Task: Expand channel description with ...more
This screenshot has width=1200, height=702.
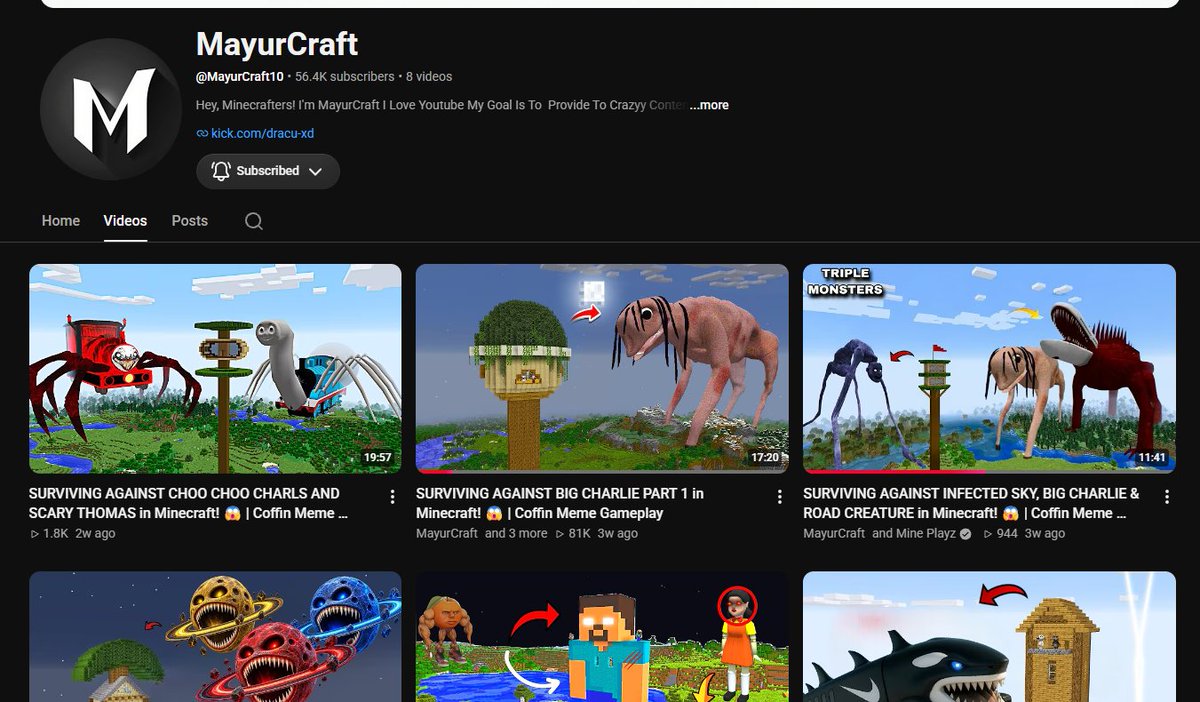Action: [x=709, y=105]
